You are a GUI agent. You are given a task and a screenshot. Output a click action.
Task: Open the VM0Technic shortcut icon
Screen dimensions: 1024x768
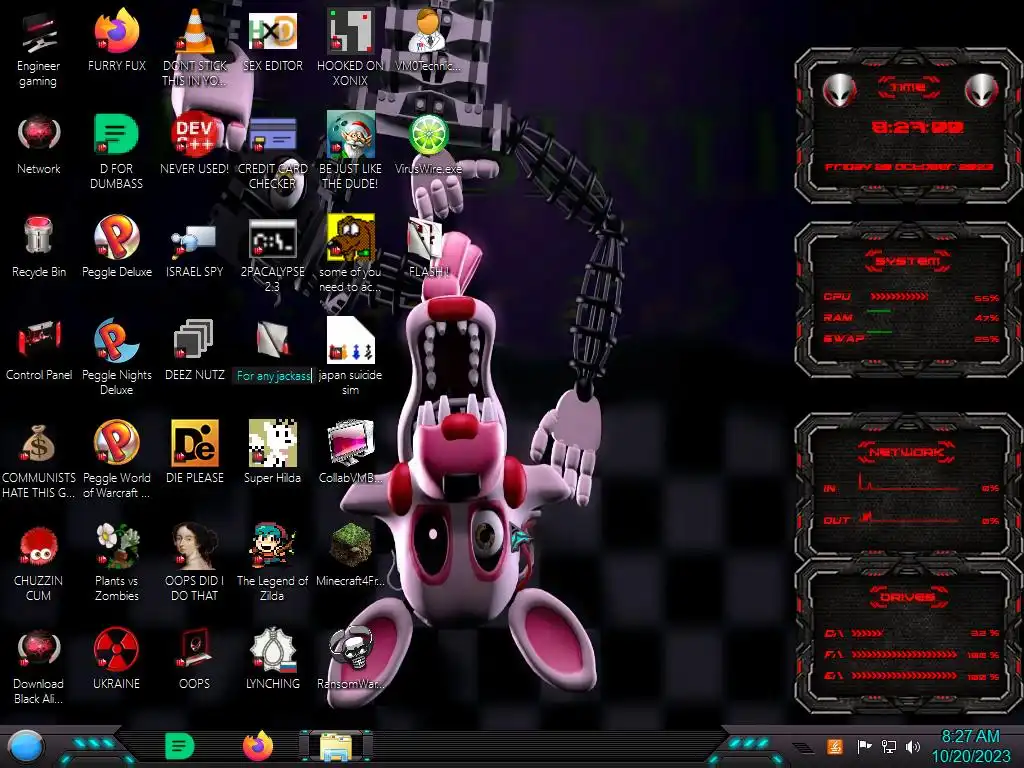click(x=428, y=31)
